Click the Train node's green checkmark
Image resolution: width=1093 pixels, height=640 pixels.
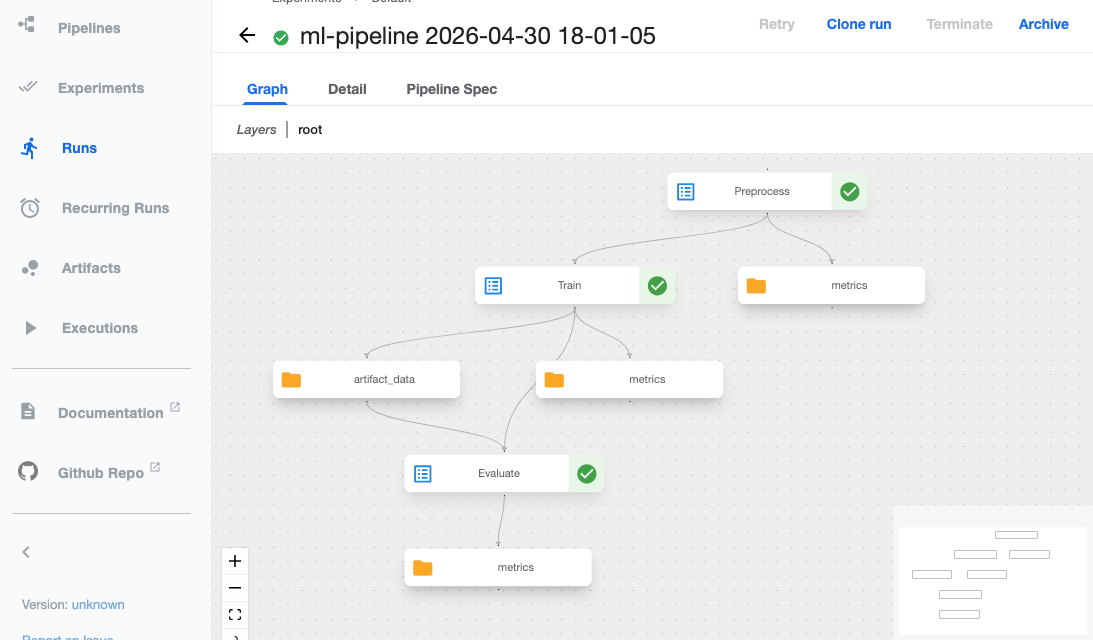tap(657, 286)
